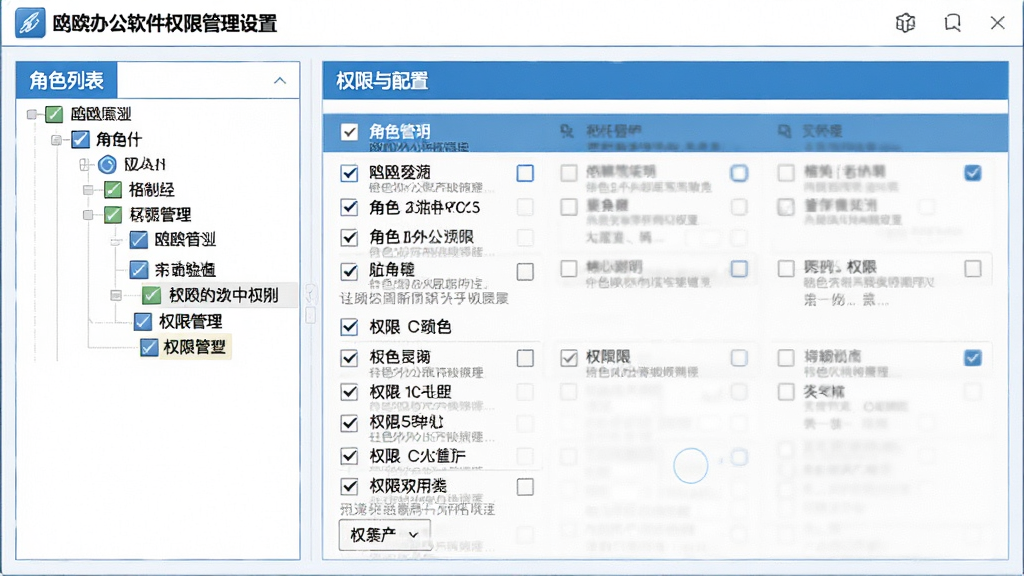Viewport: 1024px width, 576px height.
Task: Select the yellow-highlighted last tree item
Action: (194, 347)
